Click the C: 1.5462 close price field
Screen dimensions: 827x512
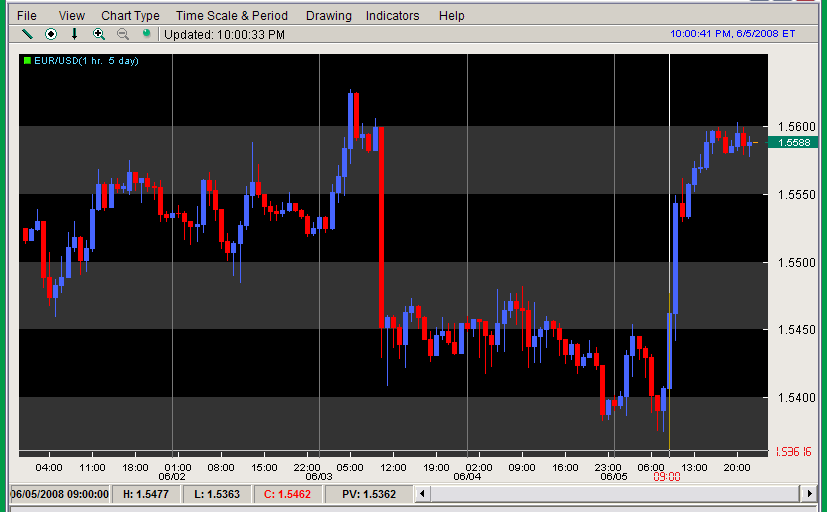click(x=289, y=494)
